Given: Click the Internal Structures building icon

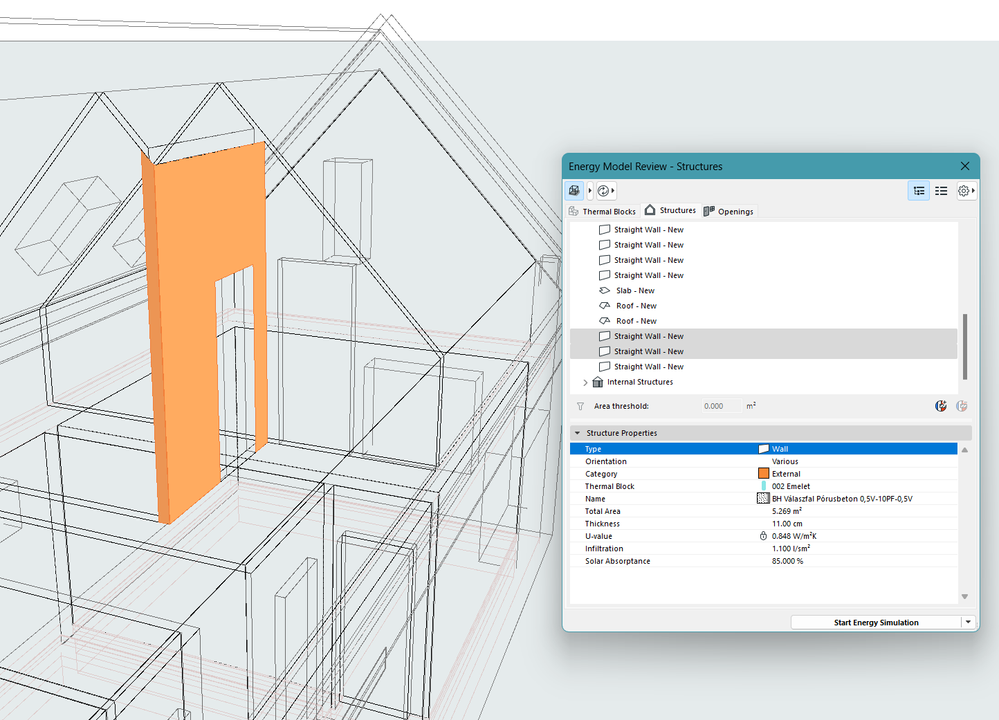Looking at the screenshot, I should (x=598, y=382).
